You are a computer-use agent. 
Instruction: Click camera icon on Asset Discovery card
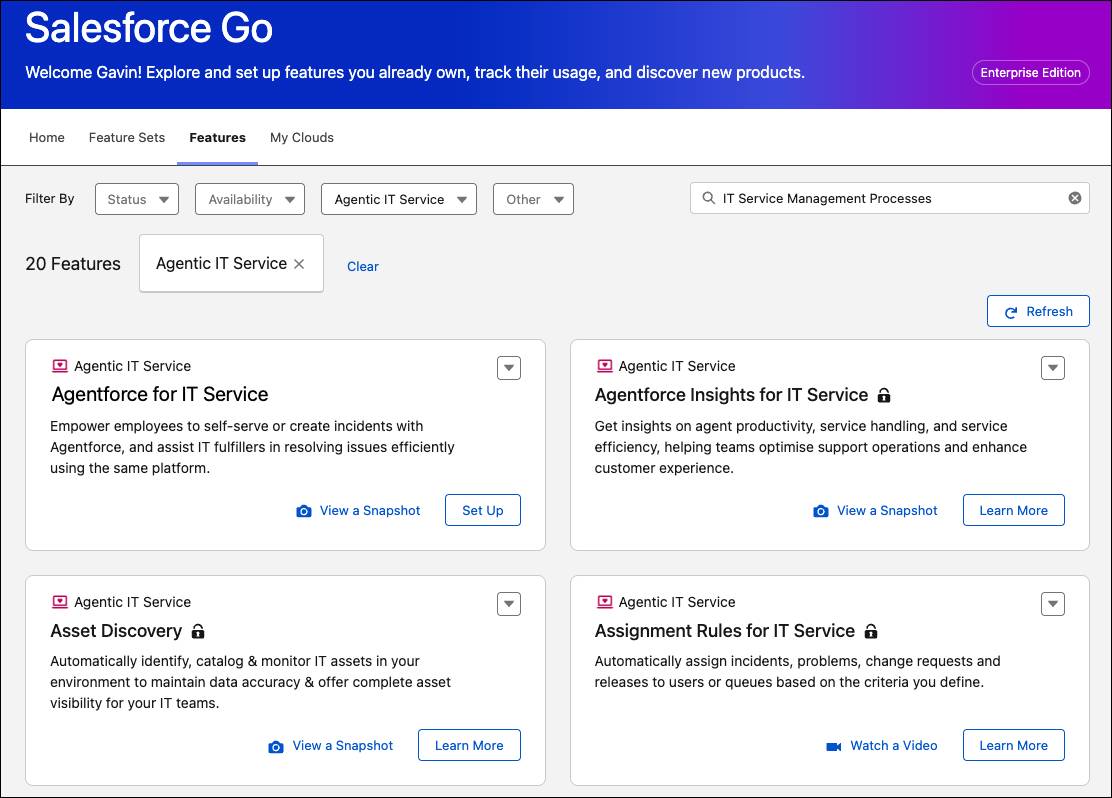click(x=276, y=746)
